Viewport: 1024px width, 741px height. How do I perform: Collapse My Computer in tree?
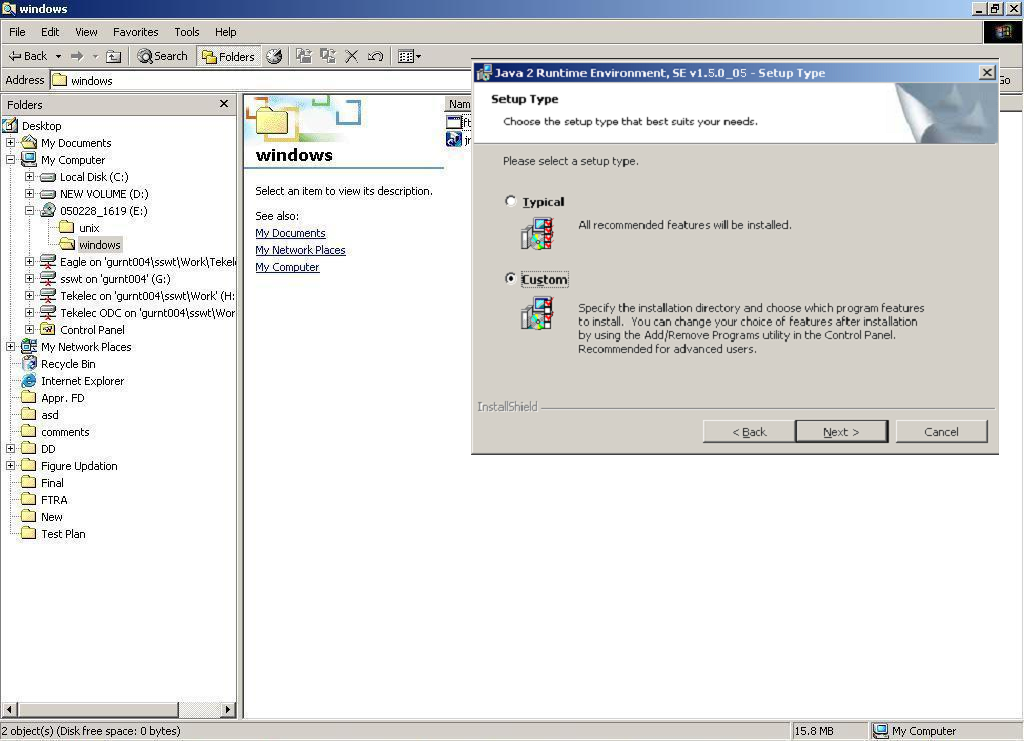point(10,159)
